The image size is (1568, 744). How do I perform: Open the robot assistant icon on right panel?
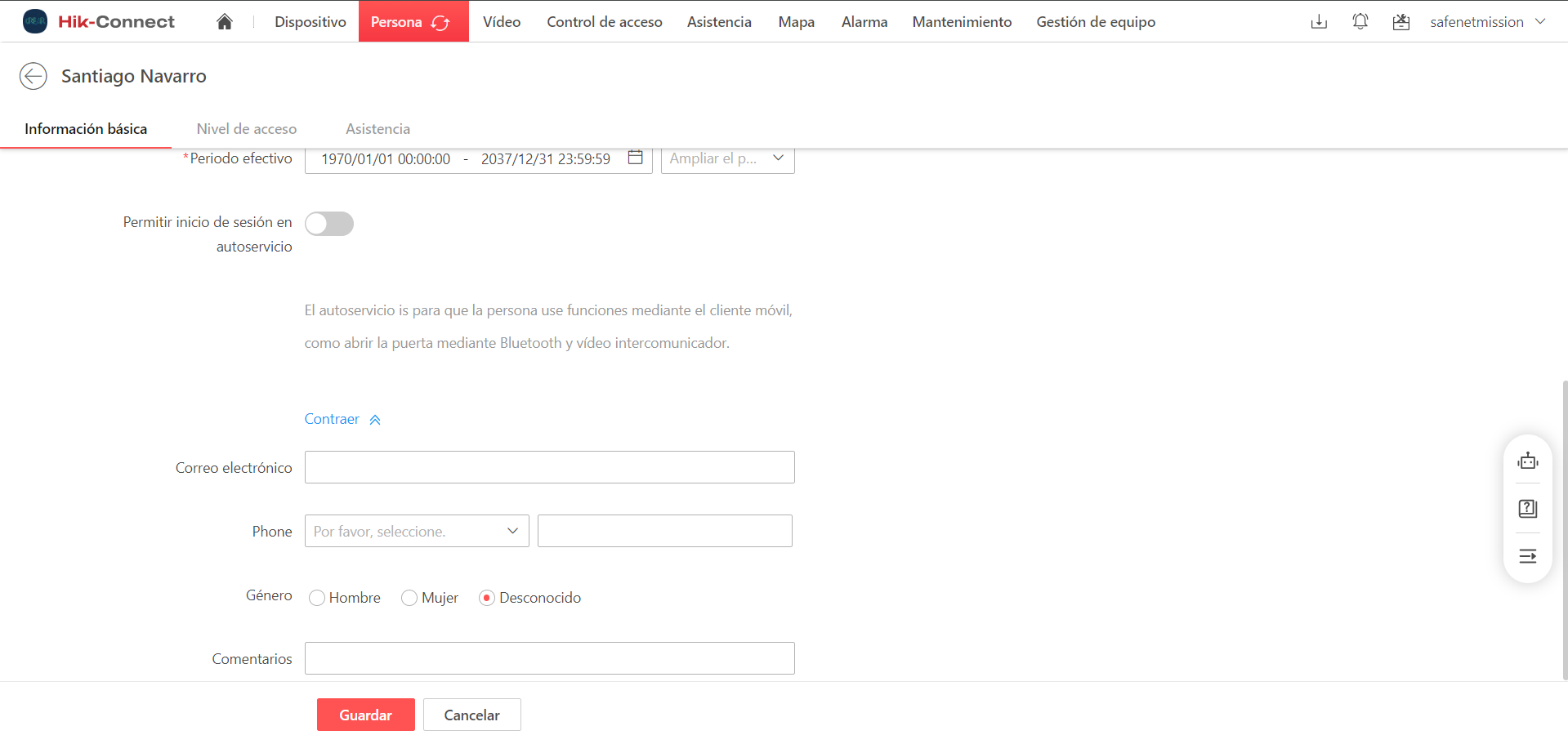coord(1527,461)
